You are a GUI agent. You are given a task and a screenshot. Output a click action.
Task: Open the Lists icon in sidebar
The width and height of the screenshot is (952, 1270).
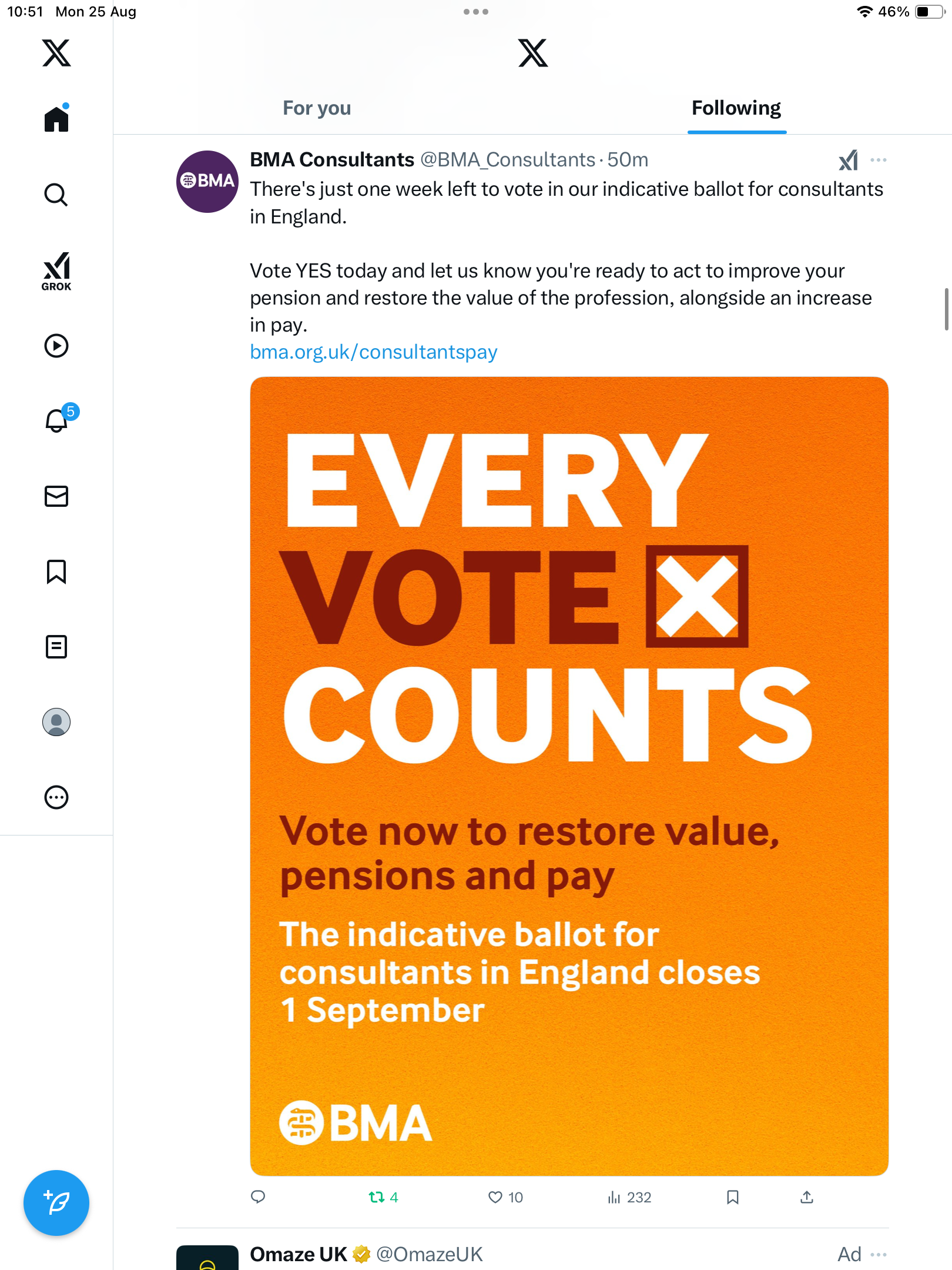56,647
